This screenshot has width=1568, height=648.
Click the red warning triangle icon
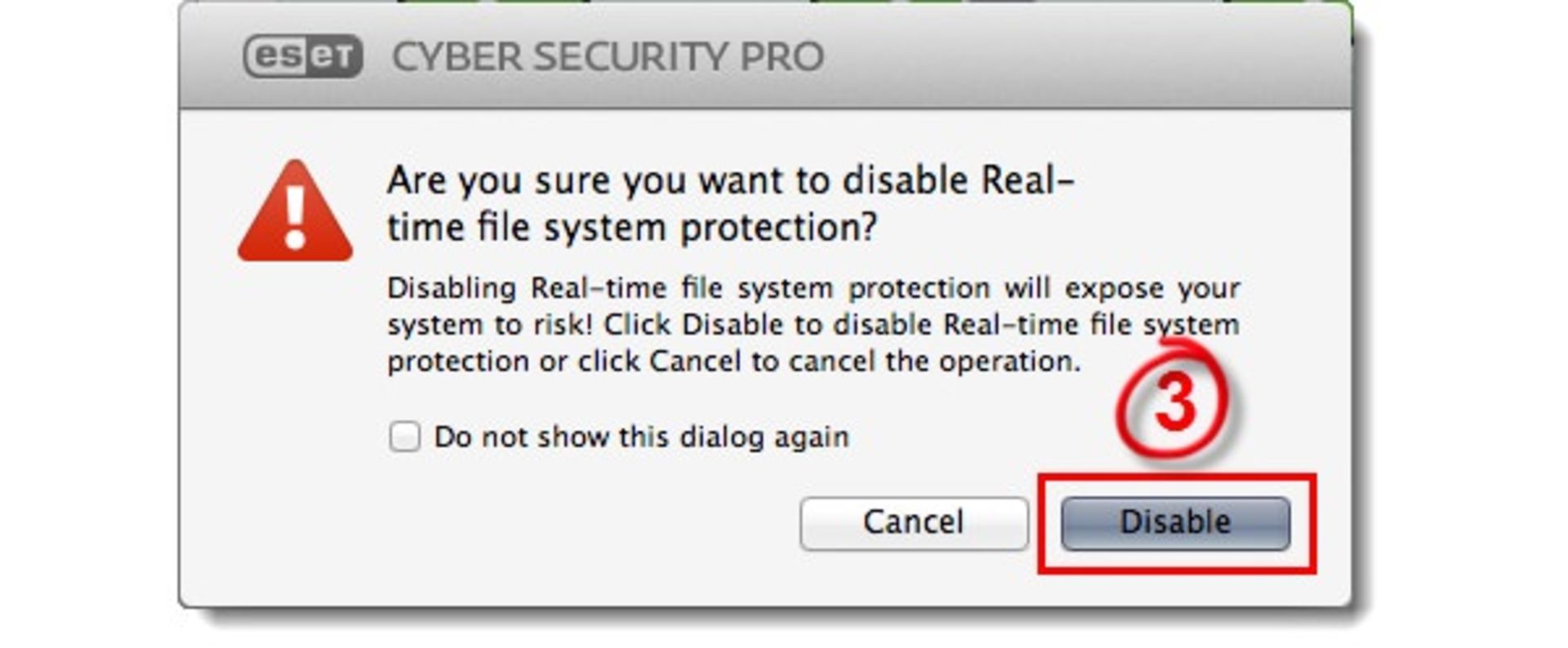[x=295, y=211]
